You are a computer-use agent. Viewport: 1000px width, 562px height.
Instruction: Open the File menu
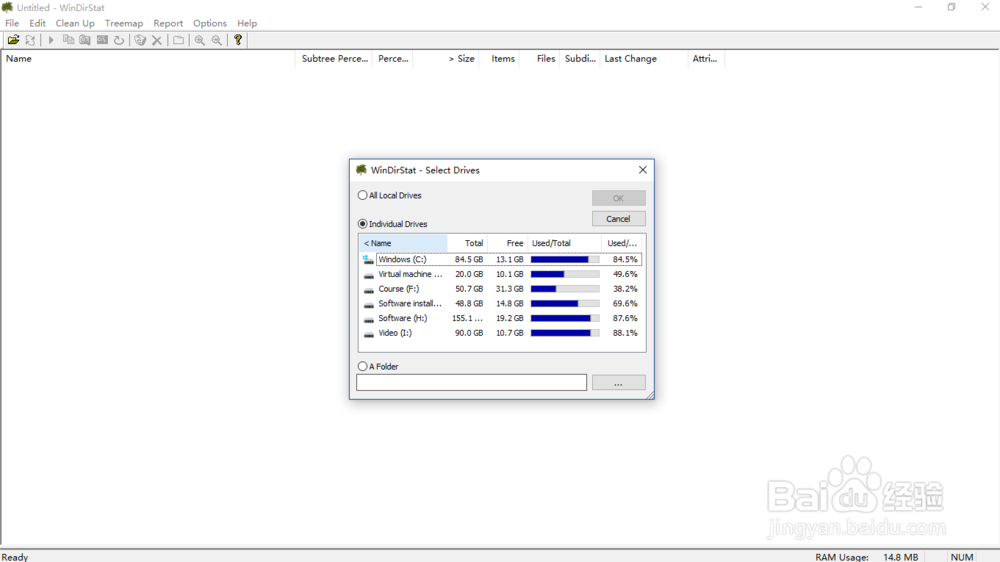tap(12, 23)
